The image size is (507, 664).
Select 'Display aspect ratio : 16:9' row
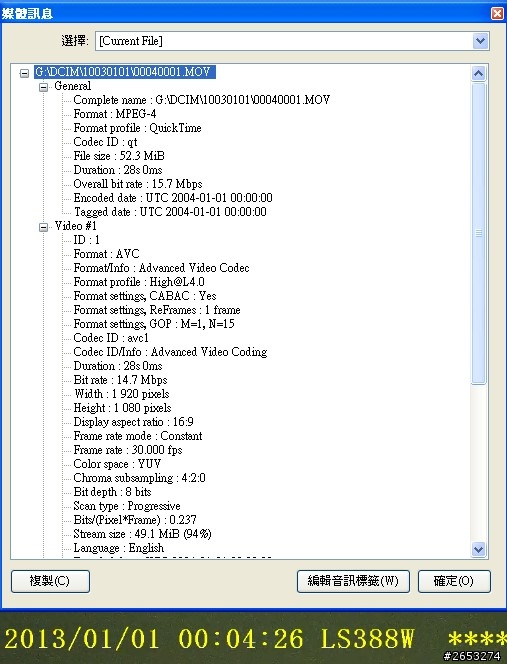pyautogui.click(x=133, y=421)
